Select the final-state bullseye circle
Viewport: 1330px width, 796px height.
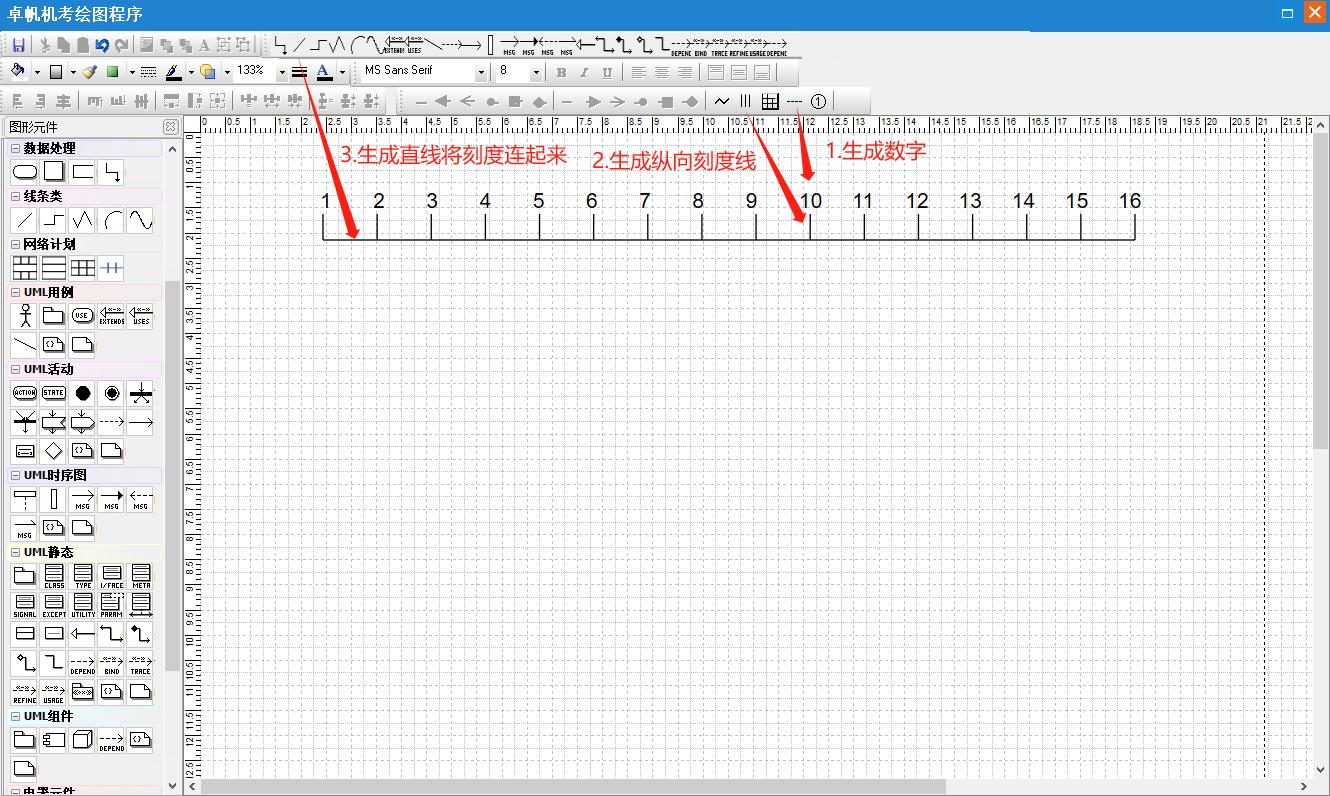tap(112, 393)
